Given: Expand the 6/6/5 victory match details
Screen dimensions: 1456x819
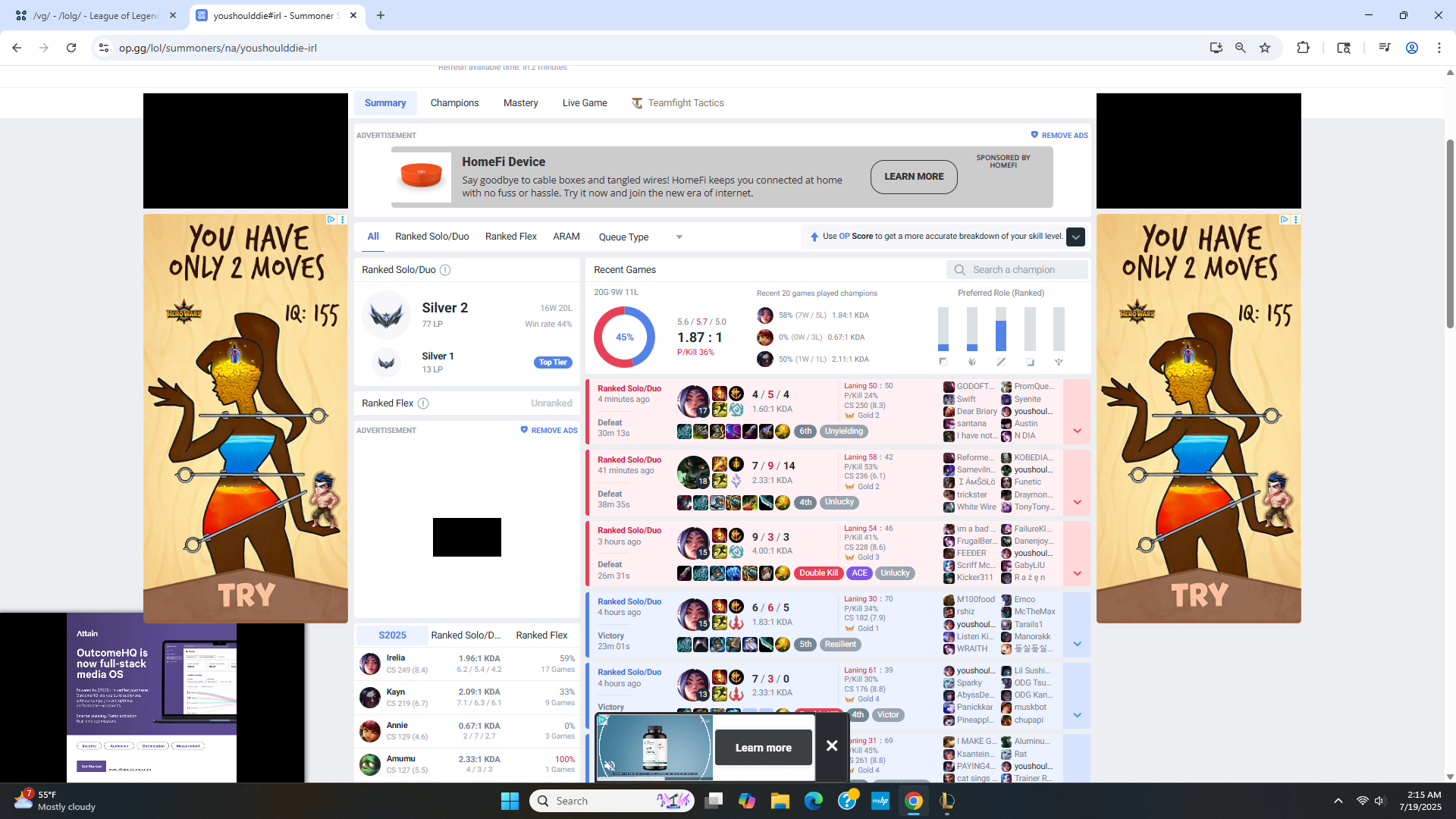Looking at the screenshot, I should [x=1077, y=644].
